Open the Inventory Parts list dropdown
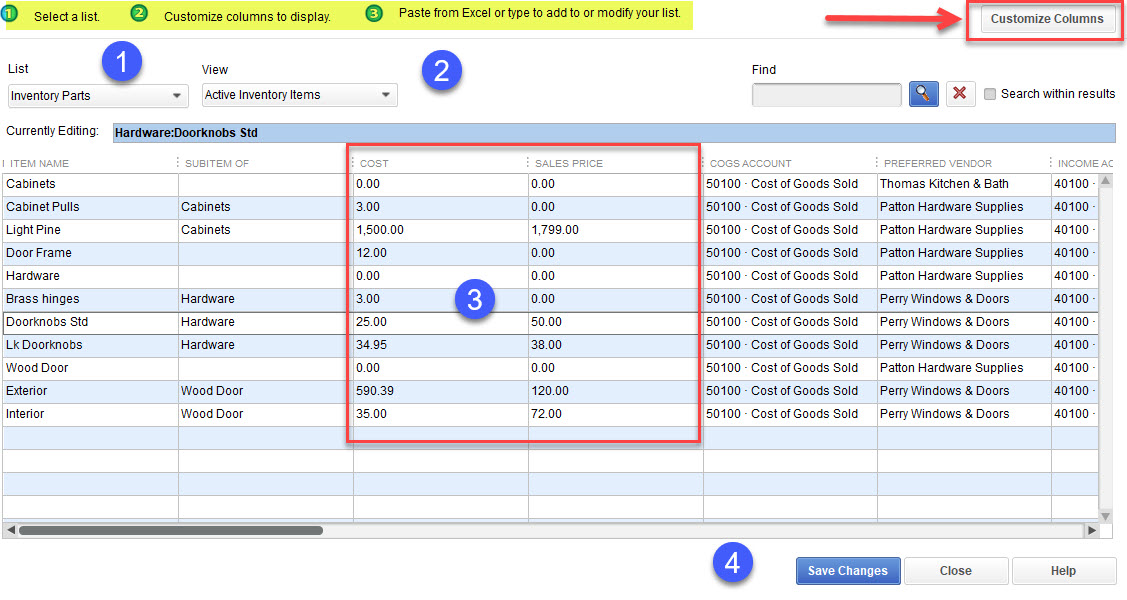The image size is (1127, 600). coord(98,96)
